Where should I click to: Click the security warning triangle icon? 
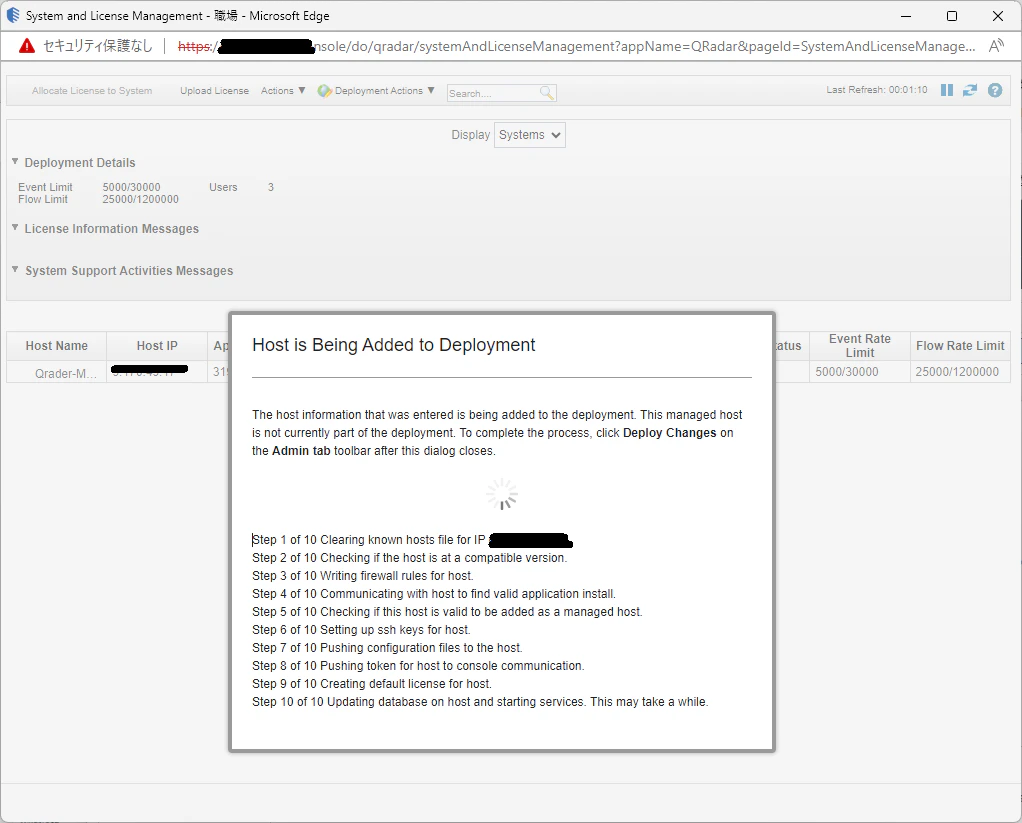27,46
